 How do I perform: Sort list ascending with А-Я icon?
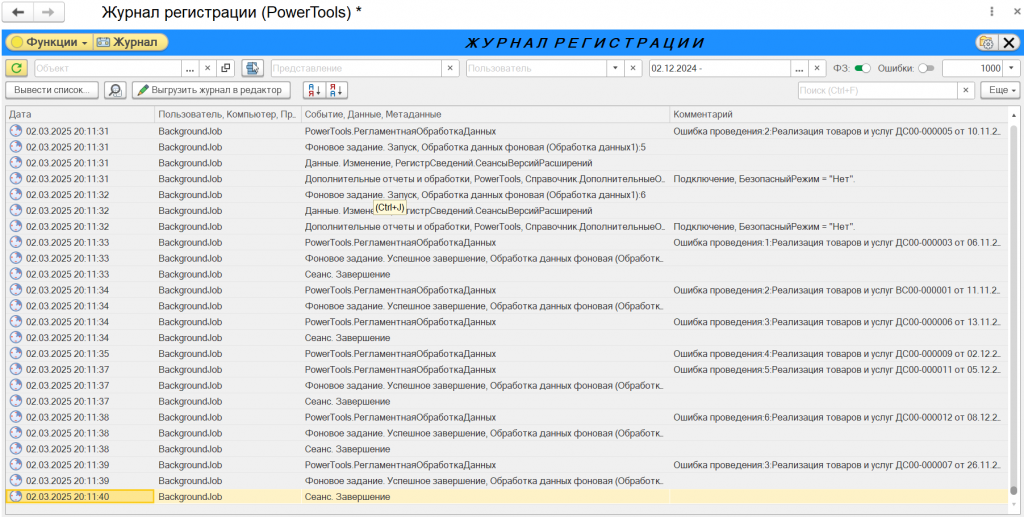(315, 90)
